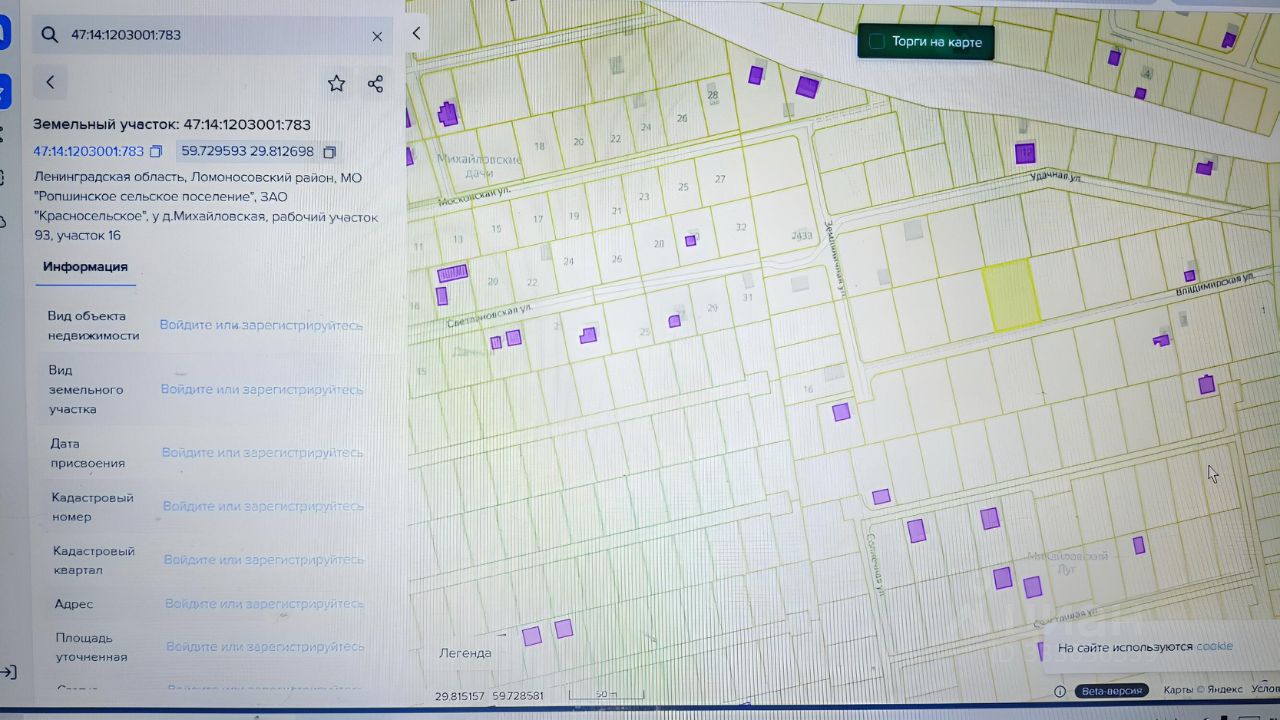Open the Легенда map panel
1280x720 pixels.
pyautogui.click(x=465, y=653)
